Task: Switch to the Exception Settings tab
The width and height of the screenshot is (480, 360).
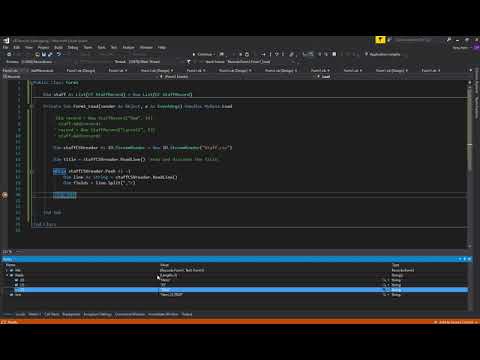Action: pyautogui.click(x=98, y=314)
